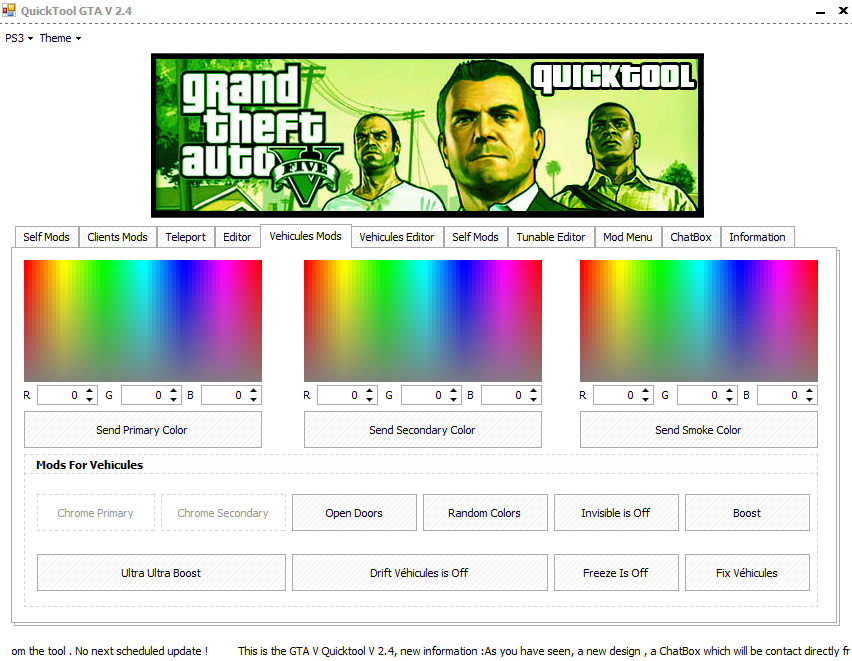Click the Boost button

[747, 513]
